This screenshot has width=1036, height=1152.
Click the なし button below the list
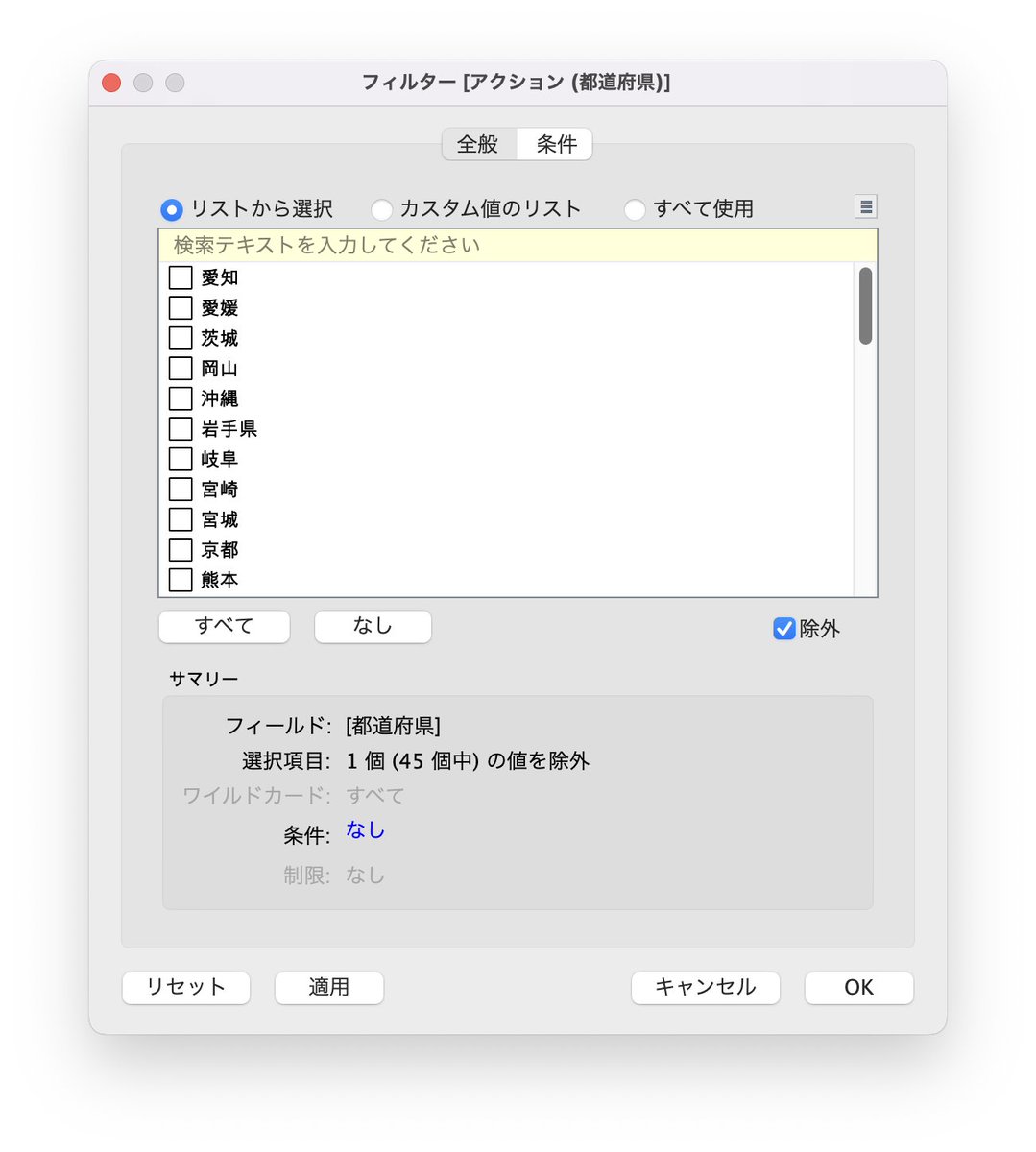(x=373, y=626)
